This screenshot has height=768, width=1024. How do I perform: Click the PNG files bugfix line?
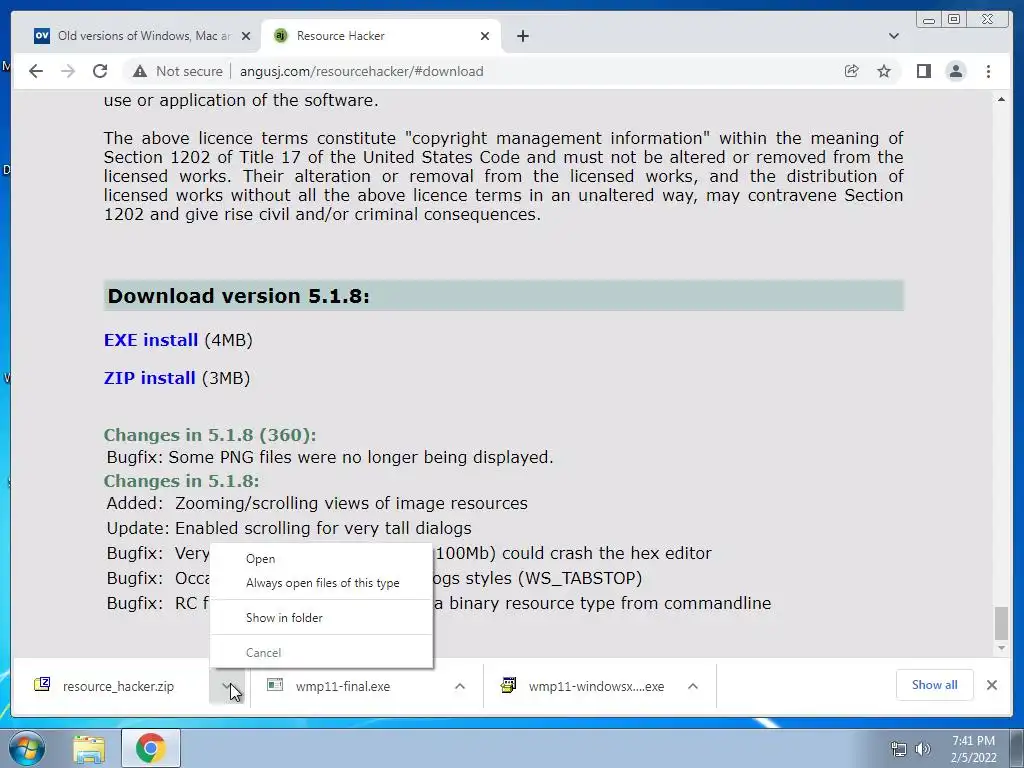[x=330, y=457]
